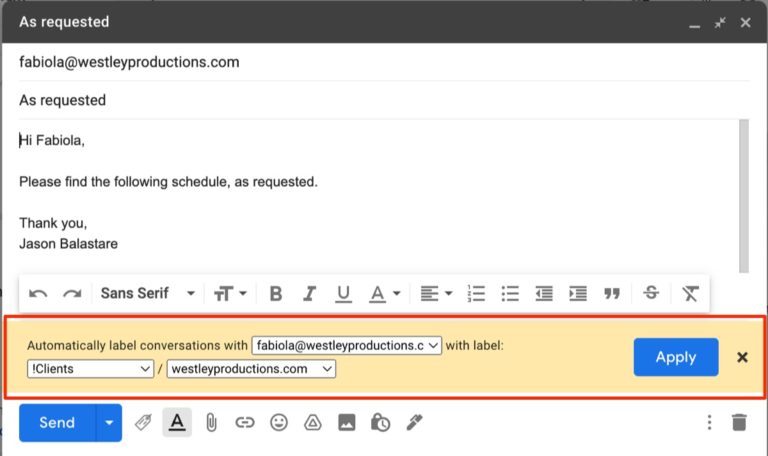The width and height of the screenshot is (768, 456).
Task: Insert an emoji
Action: [x=279, y=422]
